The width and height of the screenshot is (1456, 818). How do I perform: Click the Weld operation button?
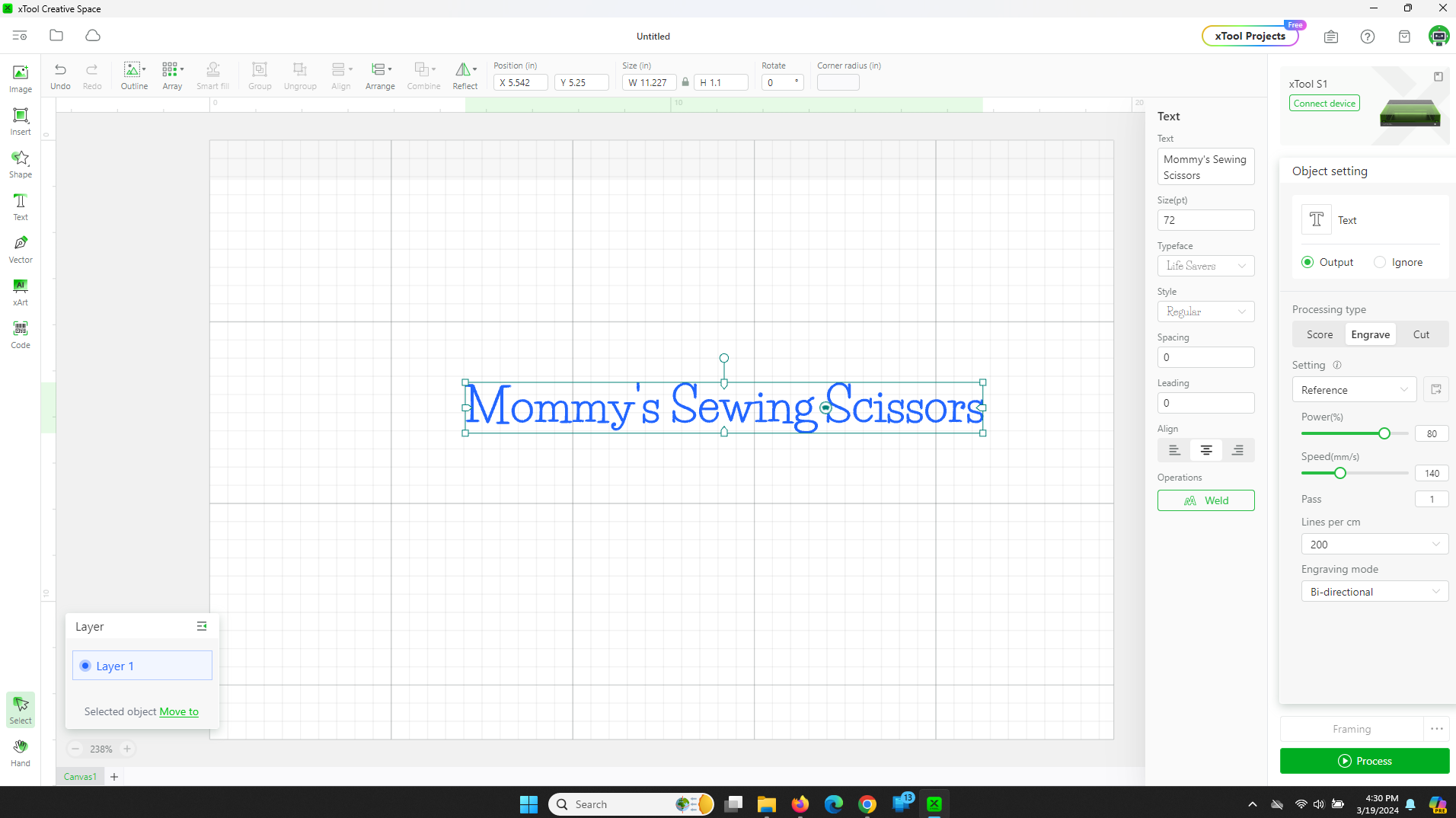(x=1205, y=500)
